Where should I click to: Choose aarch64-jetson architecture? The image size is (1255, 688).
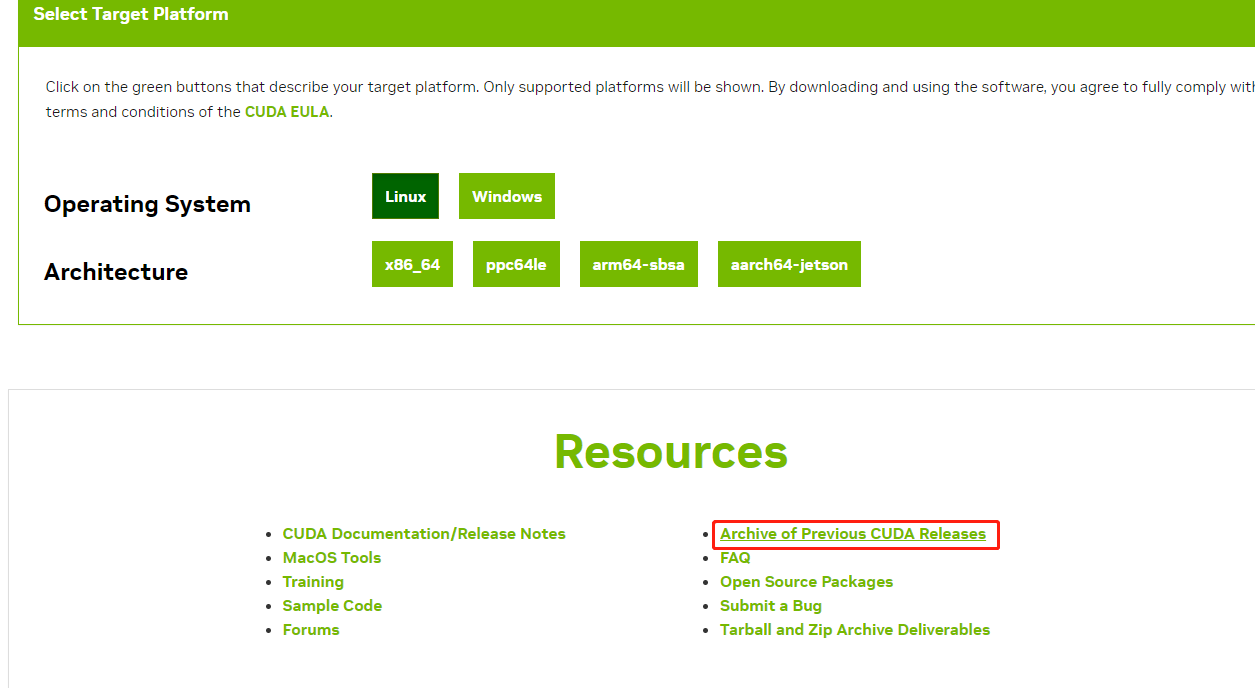789,264
